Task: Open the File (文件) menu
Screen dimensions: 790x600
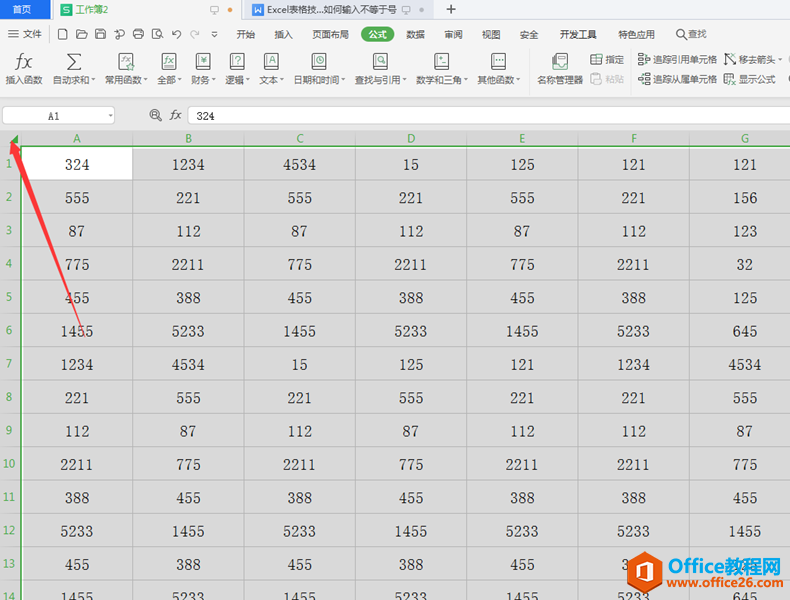Action: (25, 34)
